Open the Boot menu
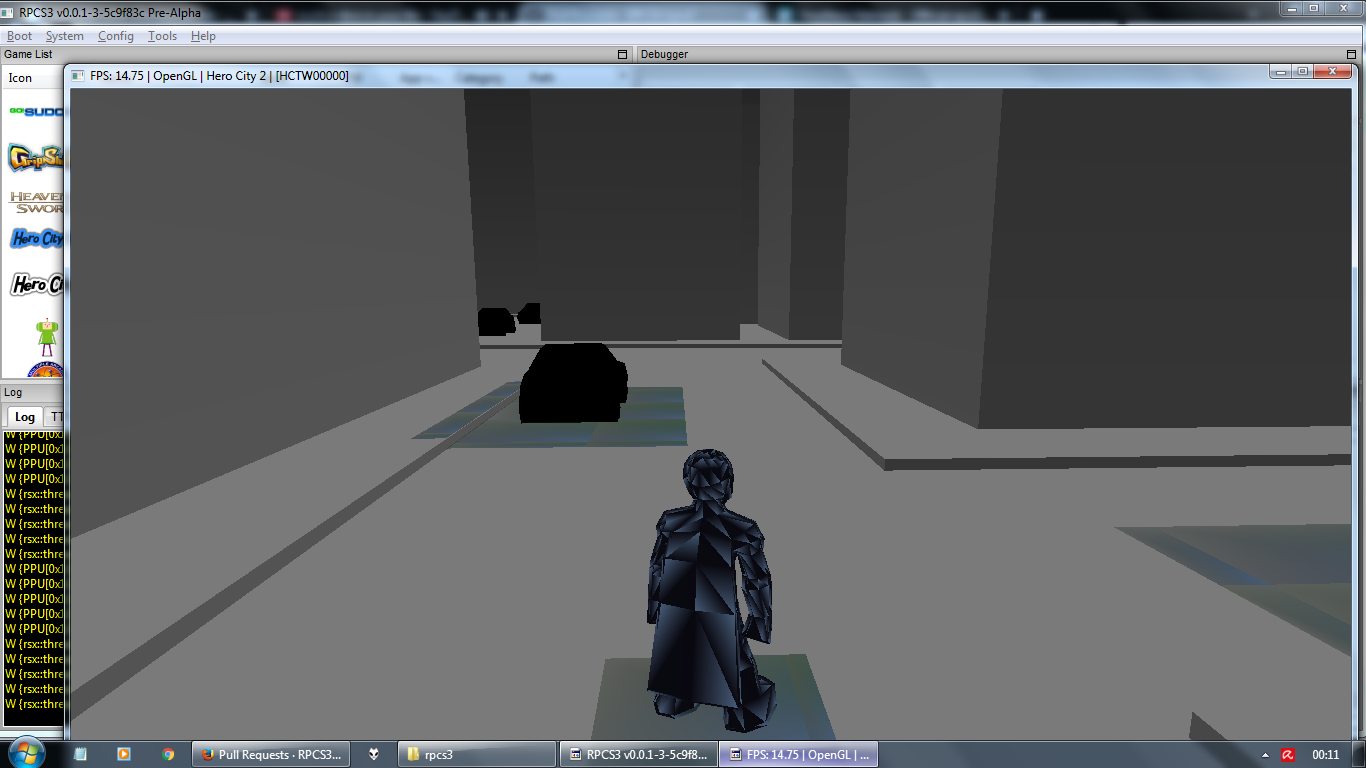The height and width of the screenshot is (768, 1366). point(19,36)
